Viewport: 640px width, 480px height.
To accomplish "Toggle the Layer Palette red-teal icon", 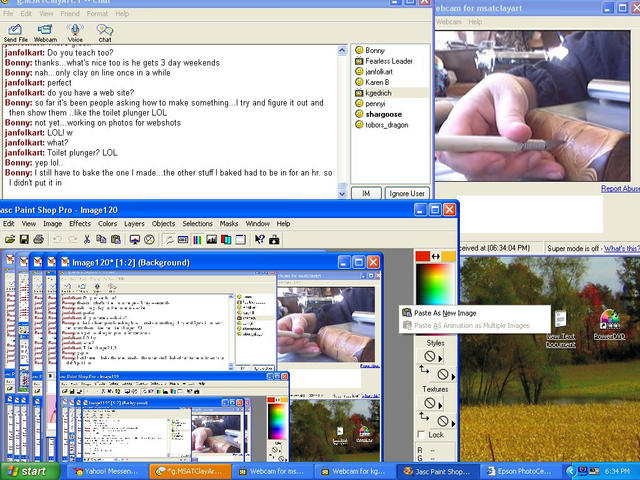I will (226, 240).
